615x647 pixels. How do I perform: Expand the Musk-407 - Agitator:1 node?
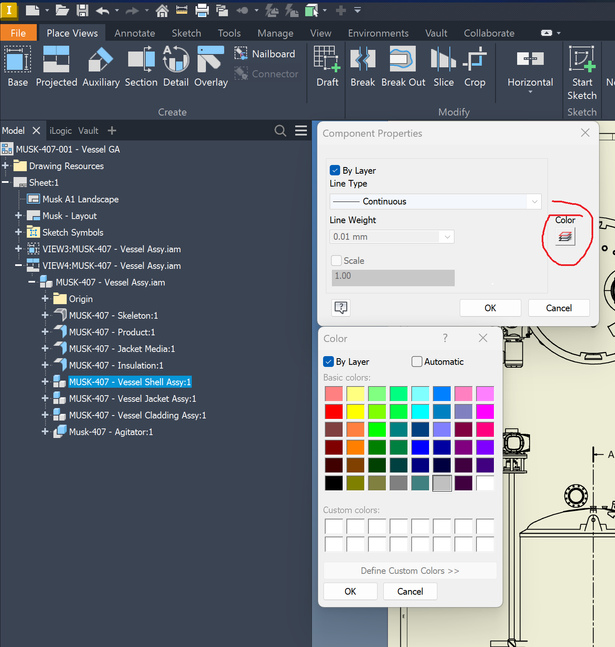tap(45, 431)
